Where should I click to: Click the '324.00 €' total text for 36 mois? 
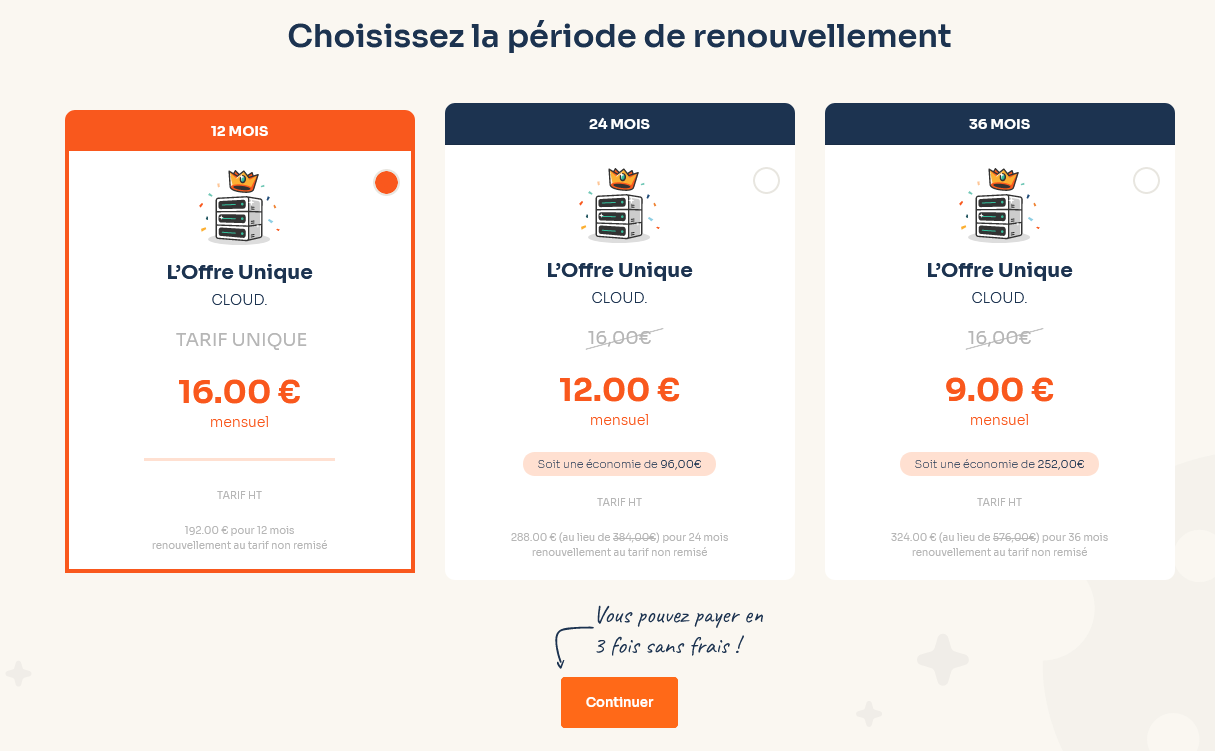(x=913, y=537)
